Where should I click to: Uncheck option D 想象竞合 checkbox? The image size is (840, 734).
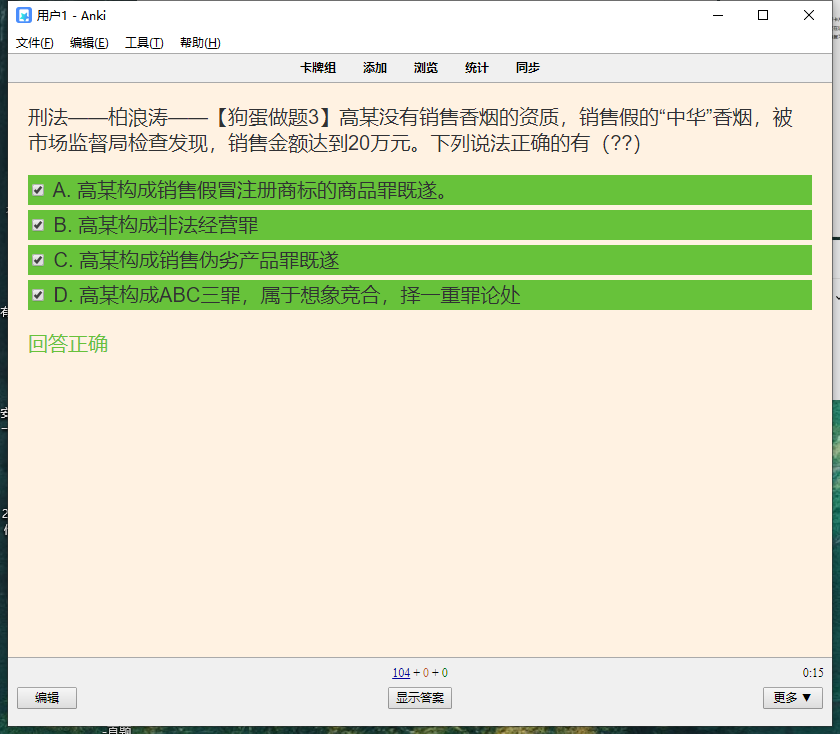click(38, 295)
